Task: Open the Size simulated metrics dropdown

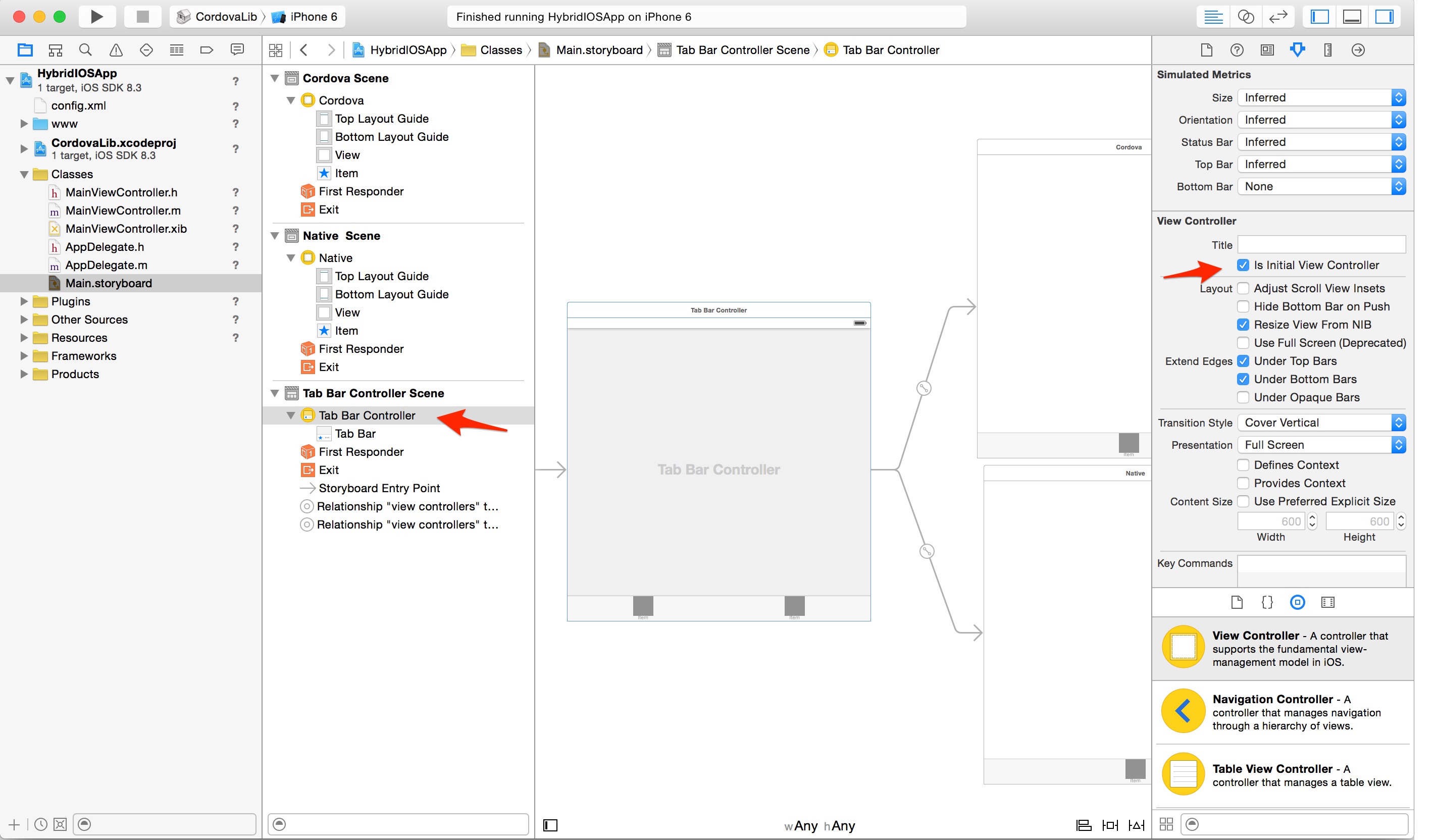Action: [x=1321, y=97]
